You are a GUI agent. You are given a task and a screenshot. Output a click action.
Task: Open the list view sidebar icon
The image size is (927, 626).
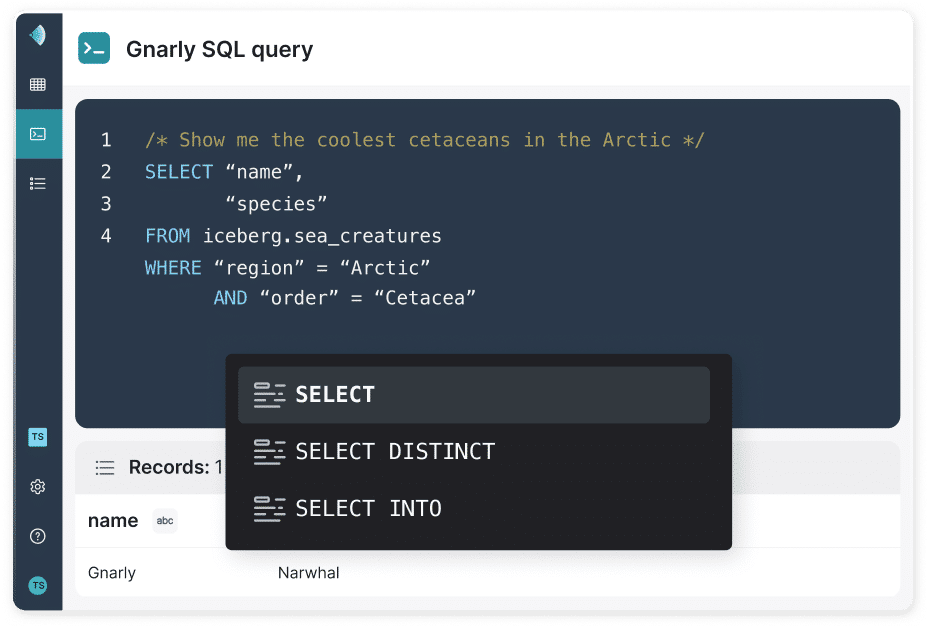coord(38,183)
